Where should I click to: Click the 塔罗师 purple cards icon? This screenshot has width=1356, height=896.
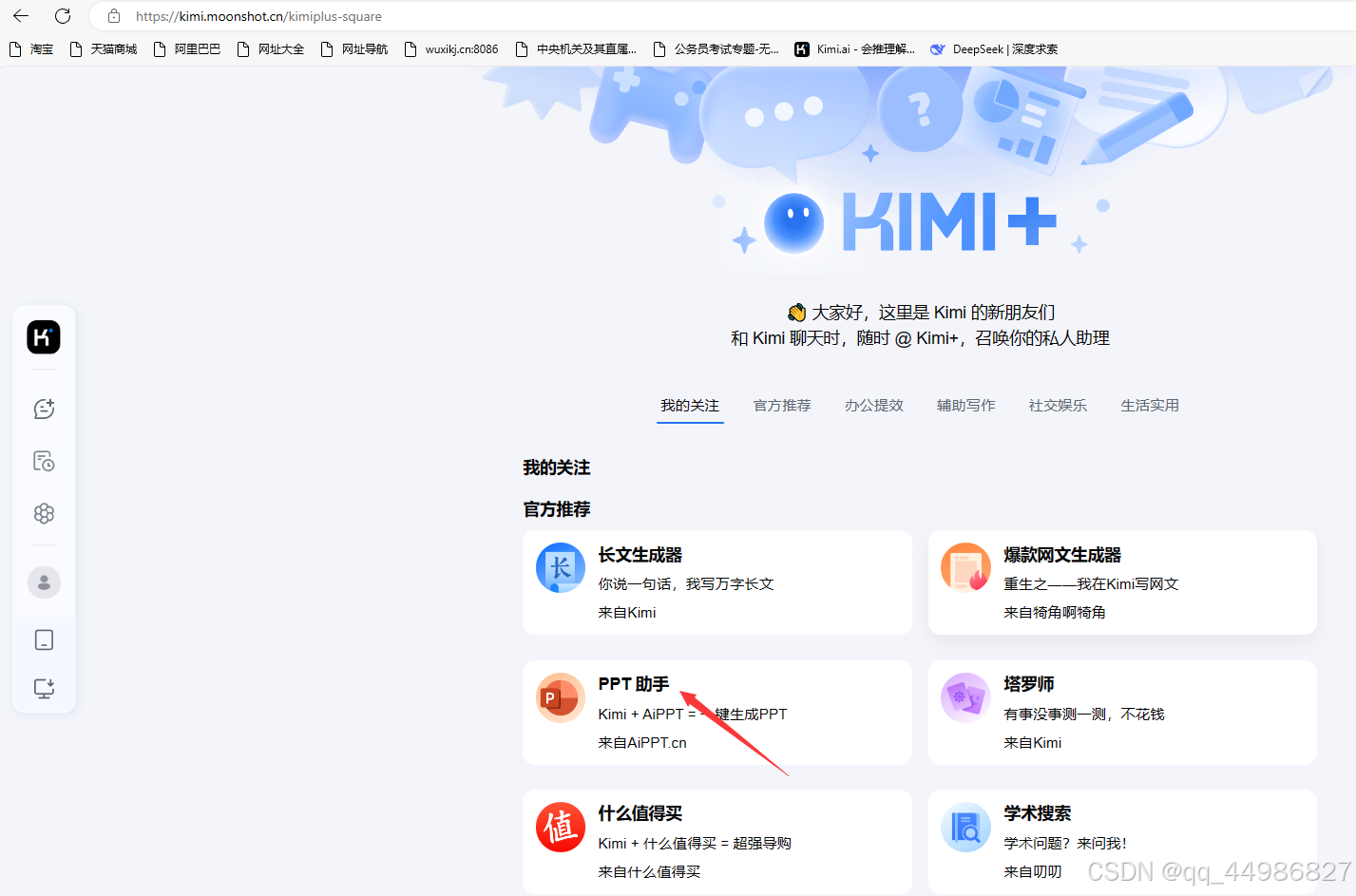point(965,697)
